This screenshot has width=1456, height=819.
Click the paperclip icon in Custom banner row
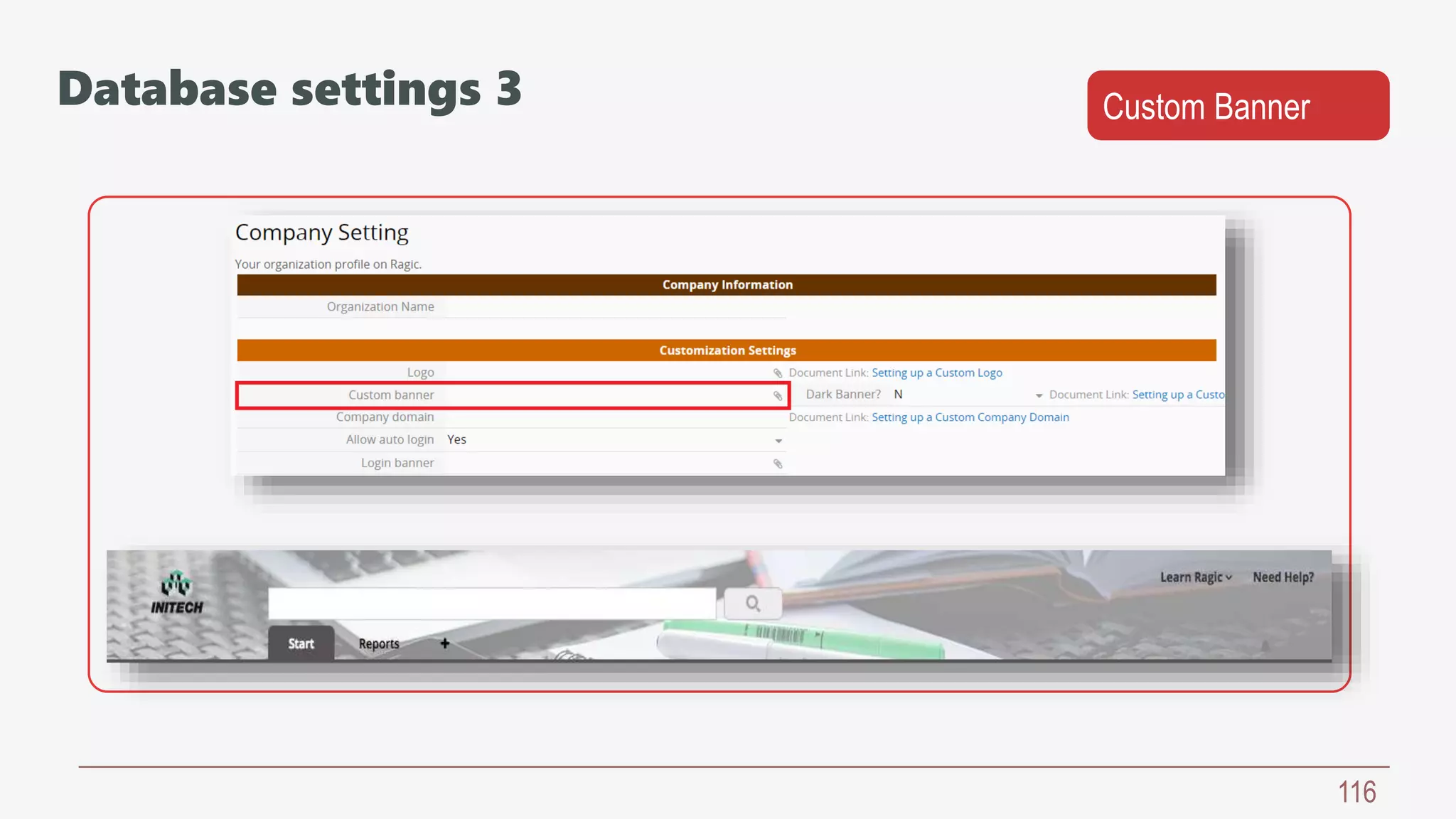778,396
